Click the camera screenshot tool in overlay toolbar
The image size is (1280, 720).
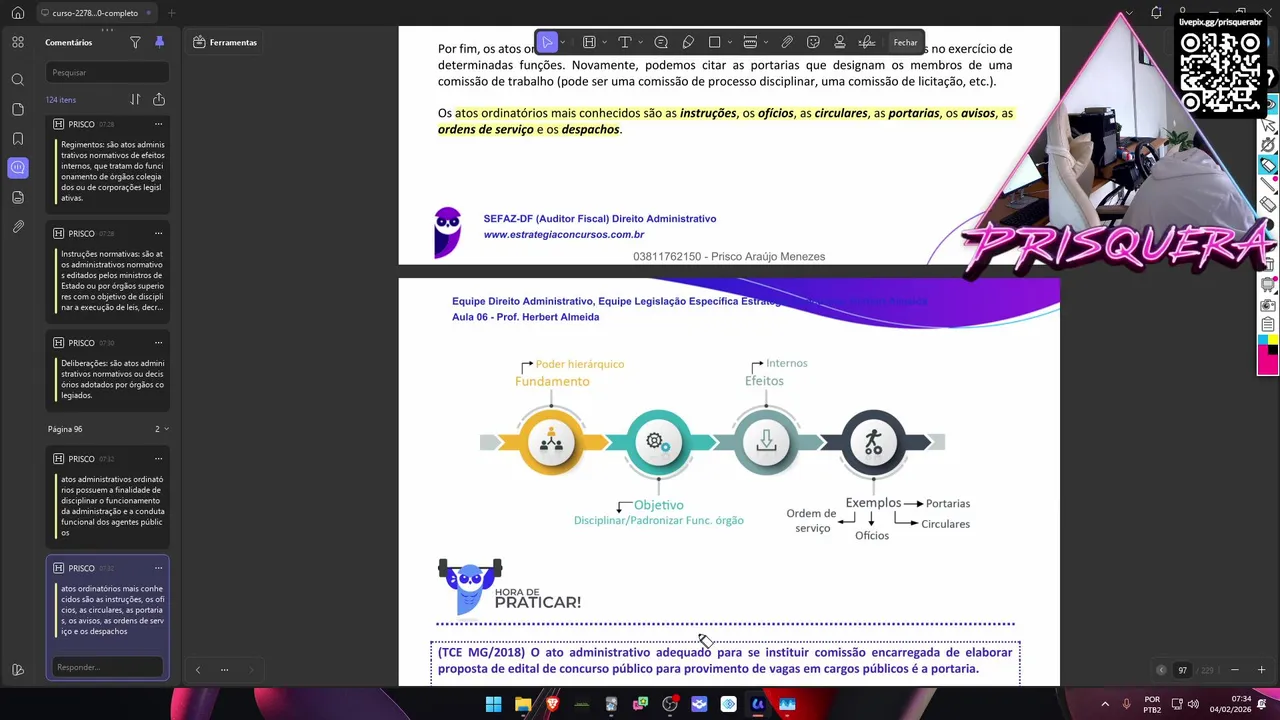point(1268,305)
